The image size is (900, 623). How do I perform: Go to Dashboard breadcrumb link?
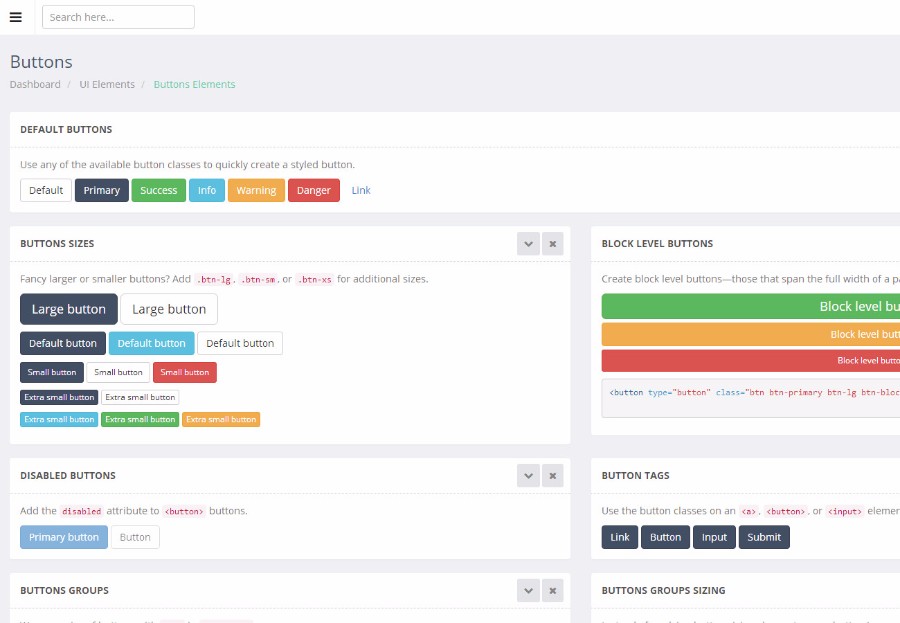(x=35, y=85)
